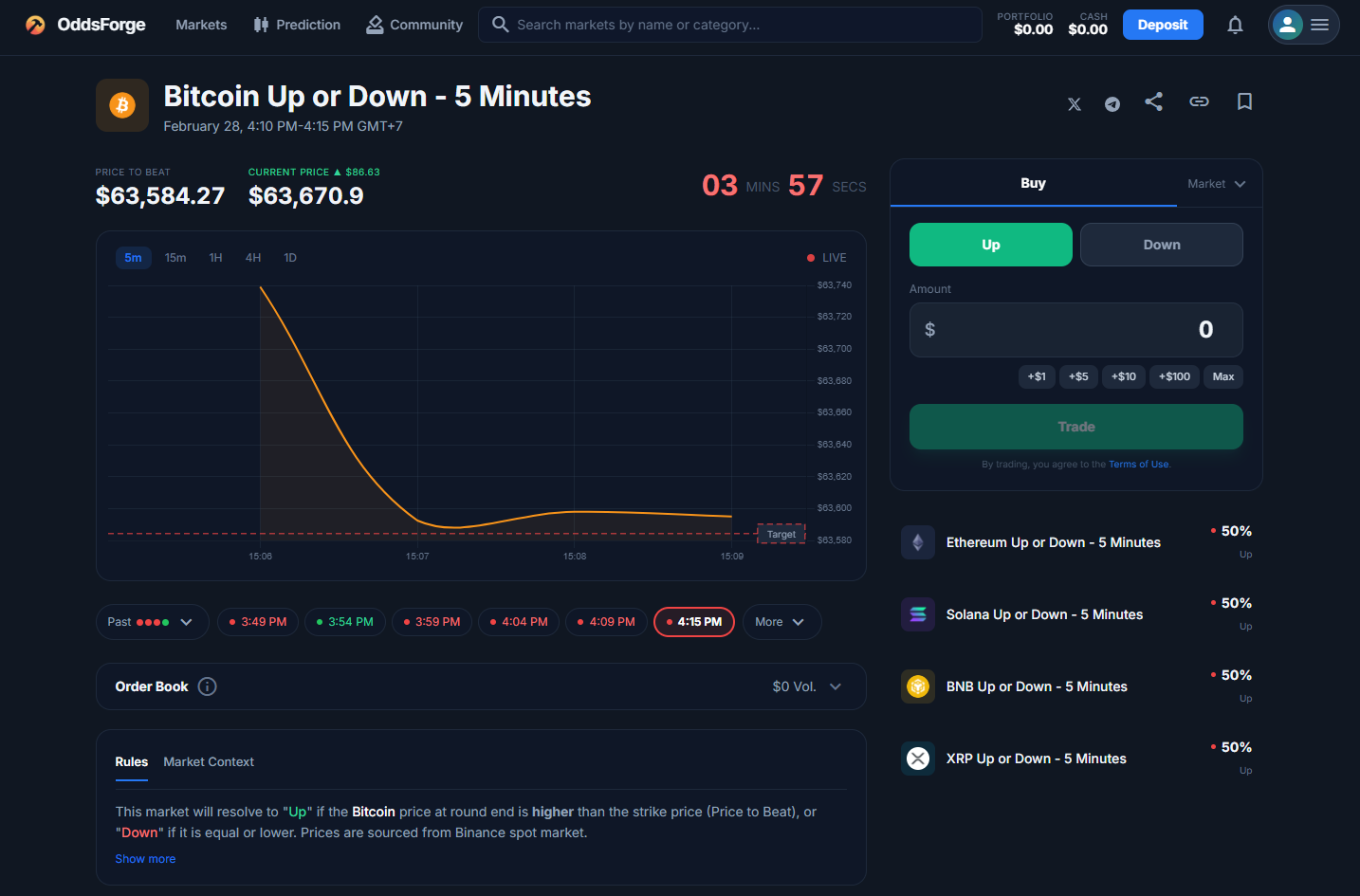Click the Deposit button
This screenshot has height=896, width=1360.
coord(1163,25)
